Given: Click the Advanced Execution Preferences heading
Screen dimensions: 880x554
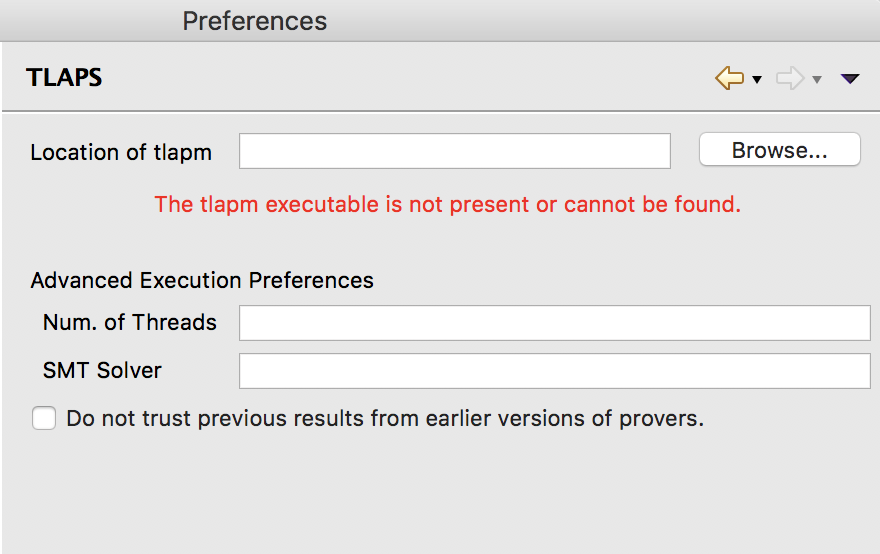Looking at the screenshot, I should click(x=202, y=280).
